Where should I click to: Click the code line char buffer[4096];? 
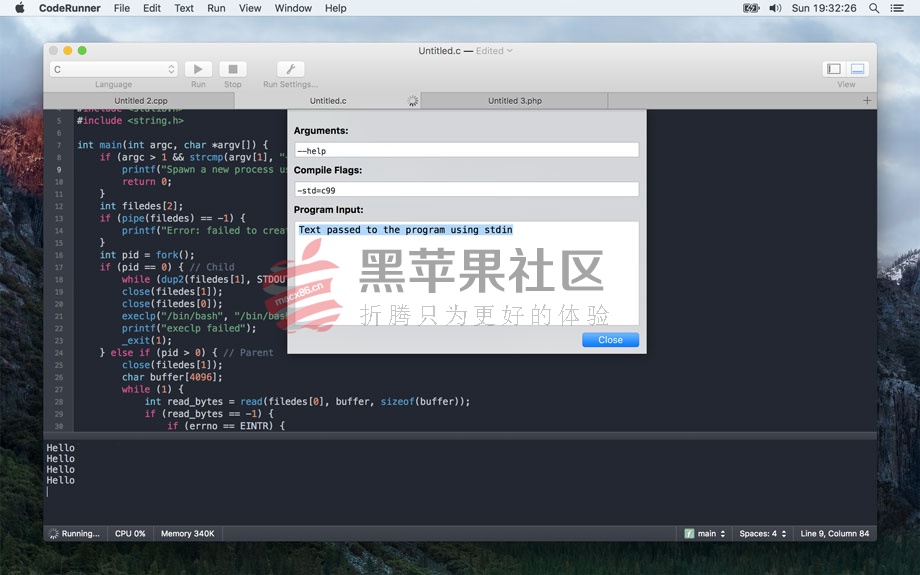pos(172,377)
